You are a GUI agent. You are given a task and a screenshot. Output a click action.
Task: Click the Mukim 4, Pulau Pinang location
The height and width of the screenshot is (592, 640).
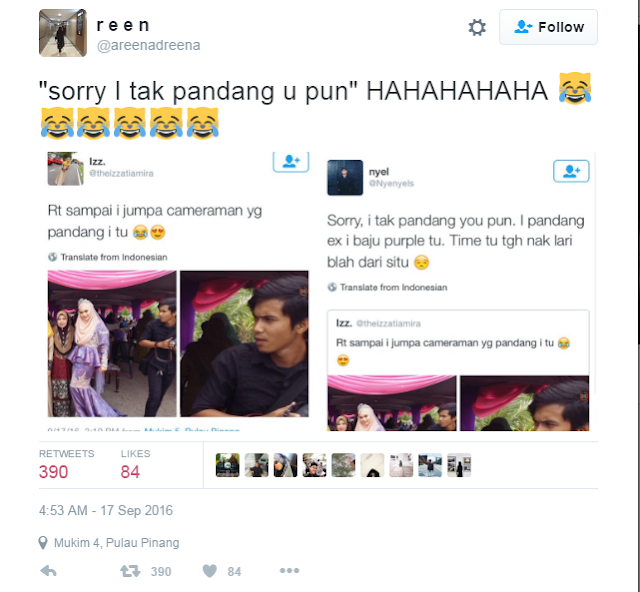117,543
